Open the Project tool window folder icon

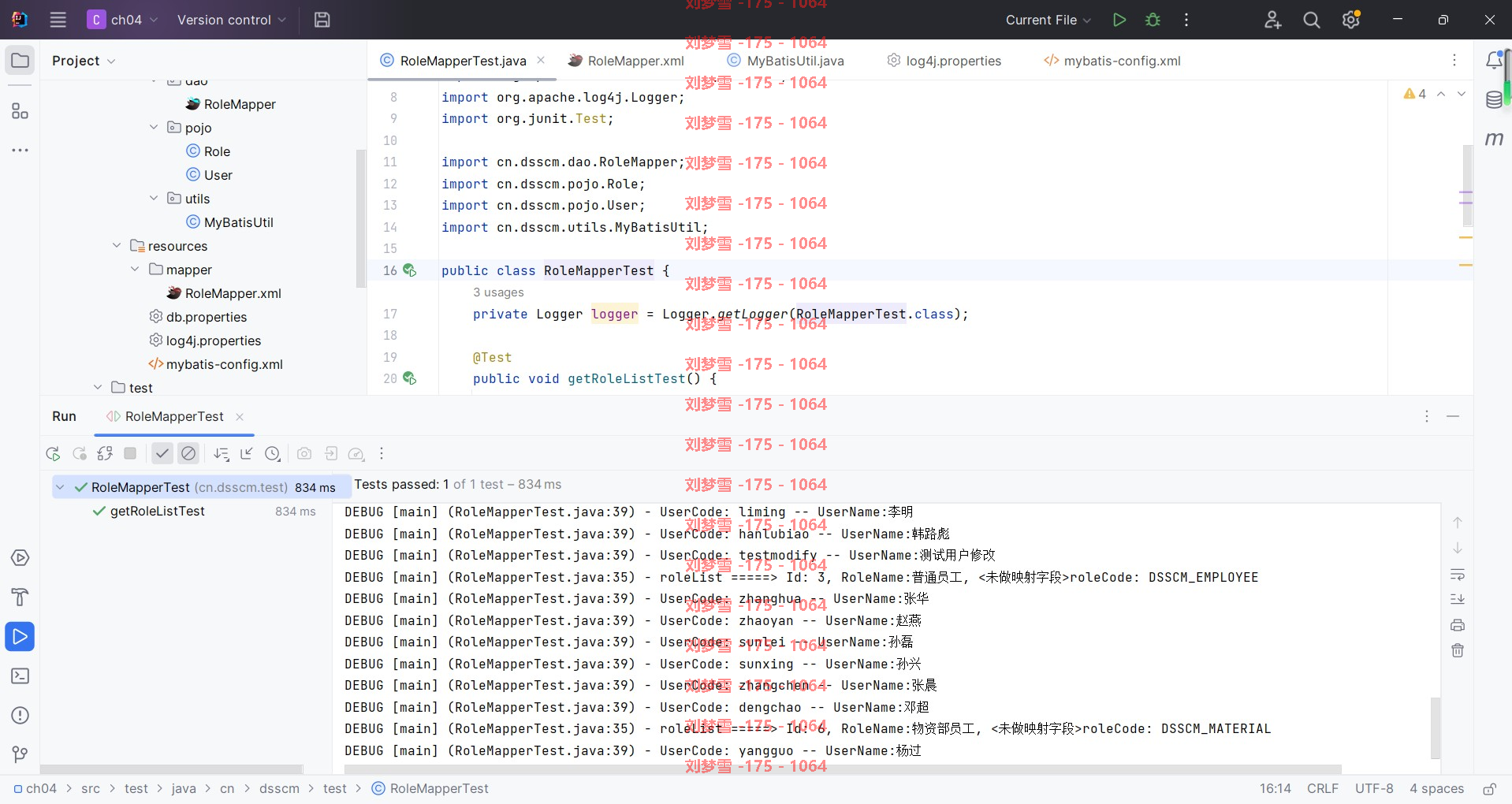20,61
